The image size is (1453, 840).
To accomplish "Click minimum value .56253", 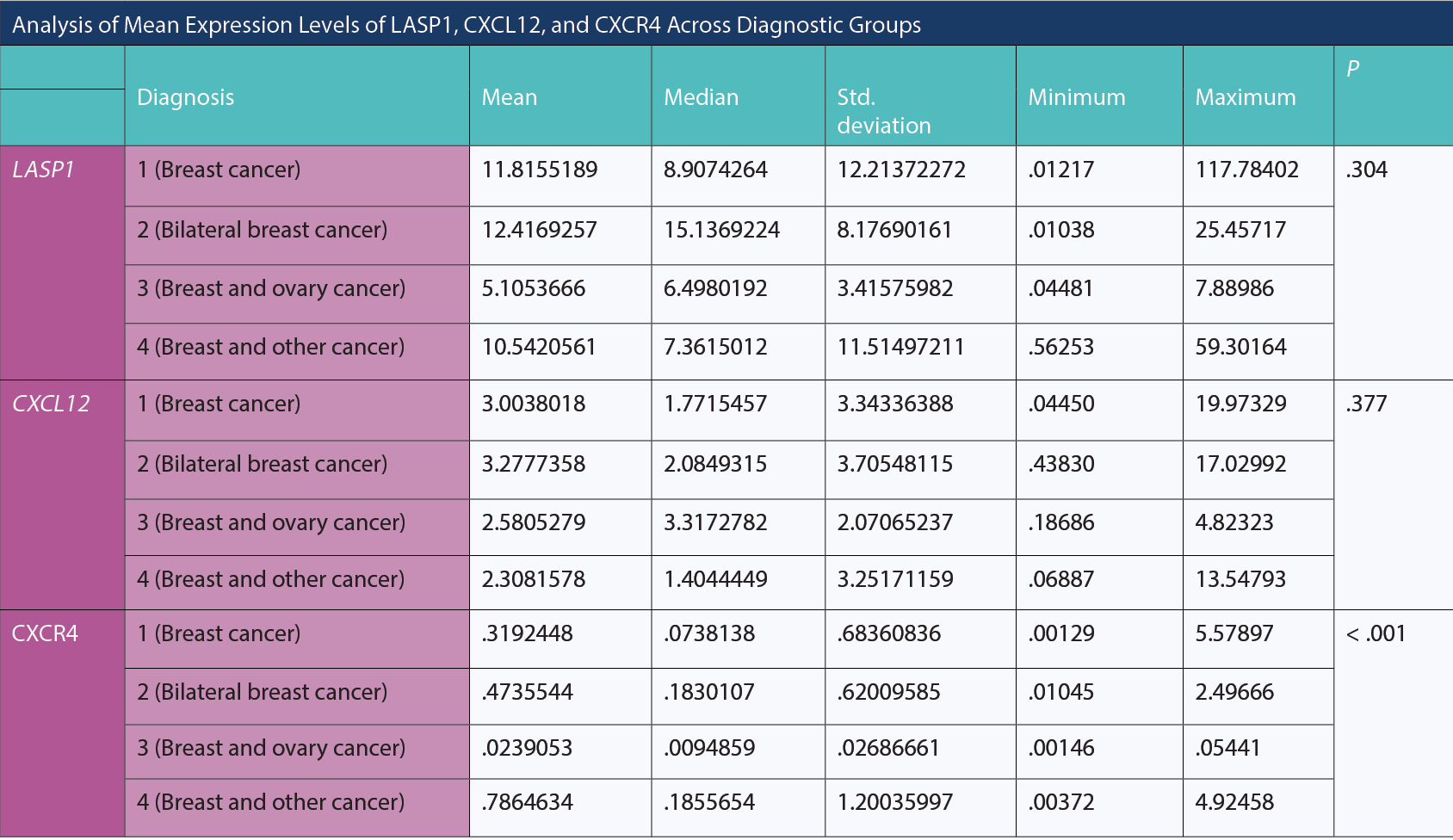I will (1061, 347).
